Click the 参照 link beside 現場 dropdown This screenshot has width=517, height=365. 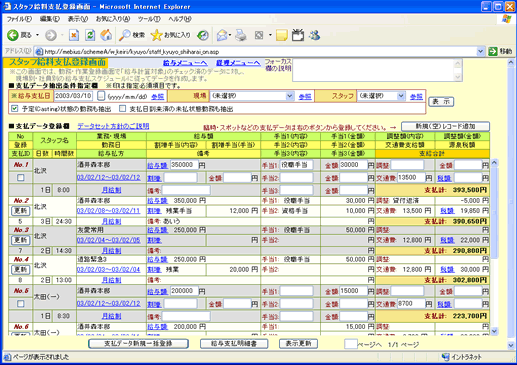coord(305,97)
